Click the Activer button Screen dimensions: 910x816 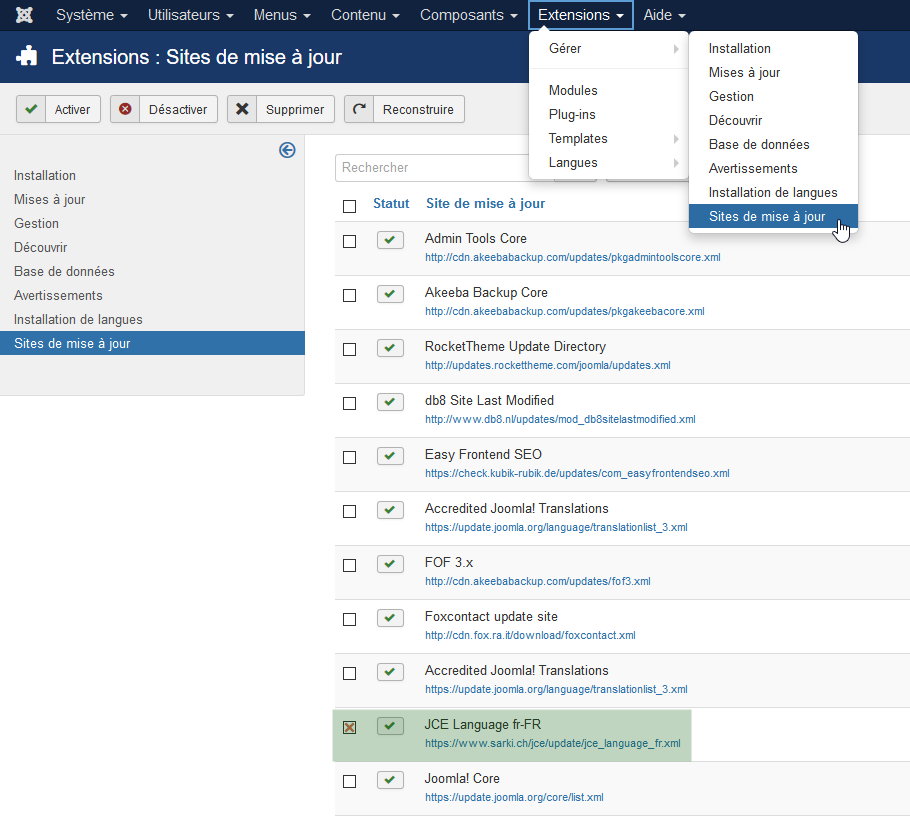(x=58, y=109)
